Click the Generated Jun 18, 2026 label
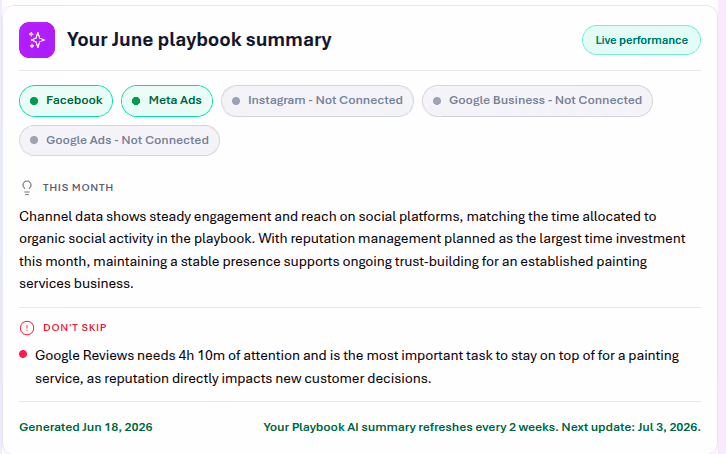The height and width of the screenshot is (454, 726). coord(86,427)
